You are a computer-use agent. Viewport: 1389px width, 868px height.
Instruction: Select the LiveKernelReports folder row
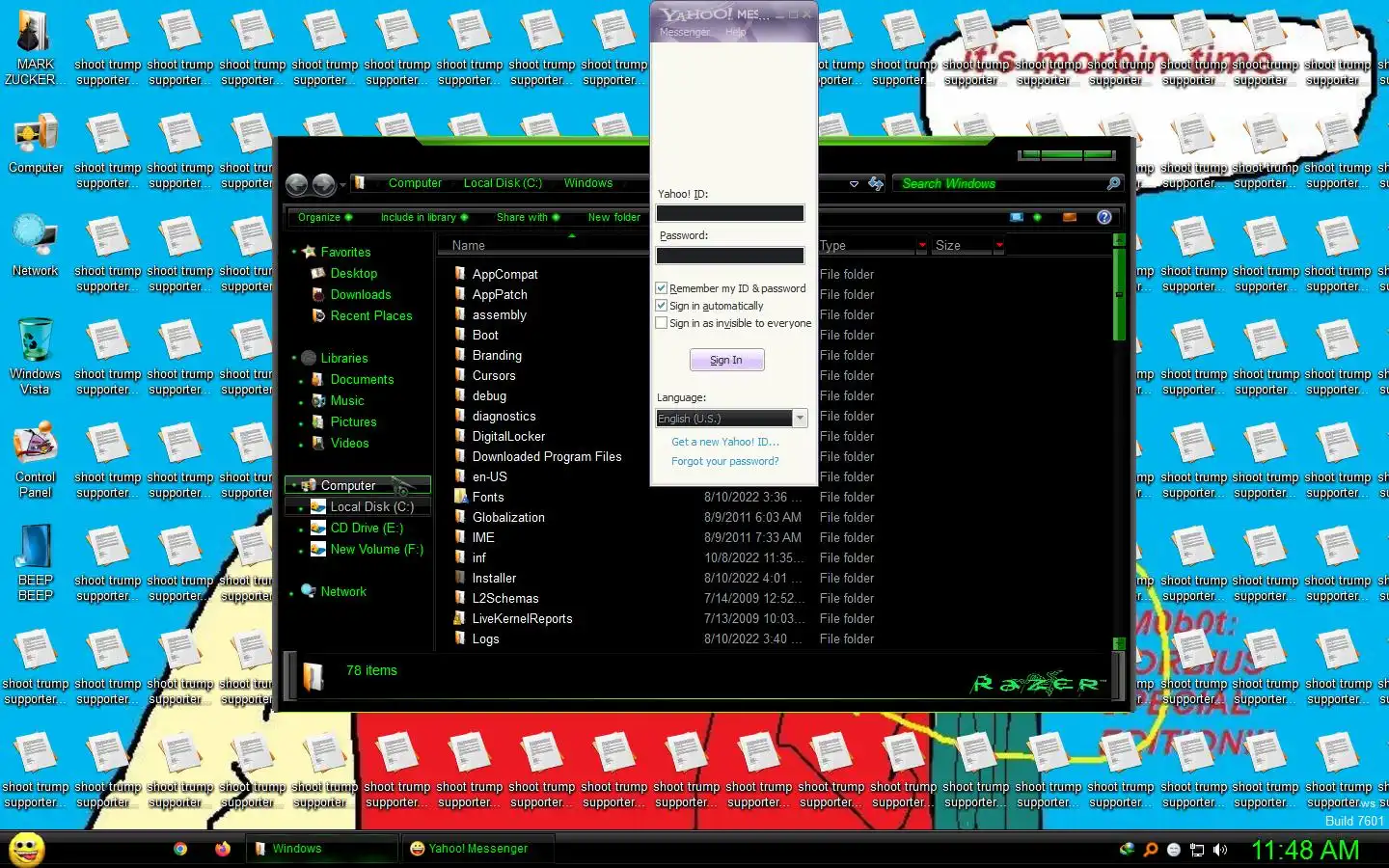coord(522,618)
